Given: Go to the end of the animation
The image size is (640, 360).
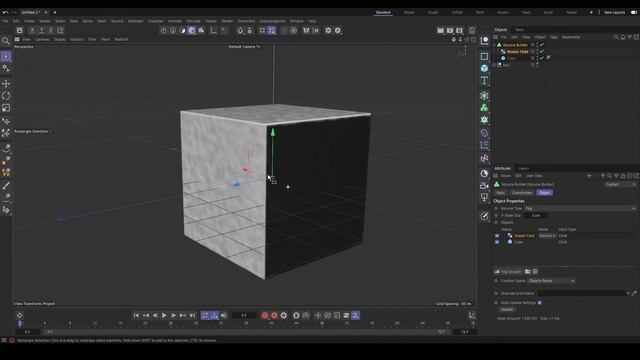Looking at the screenshot, I should pos(192,316).
